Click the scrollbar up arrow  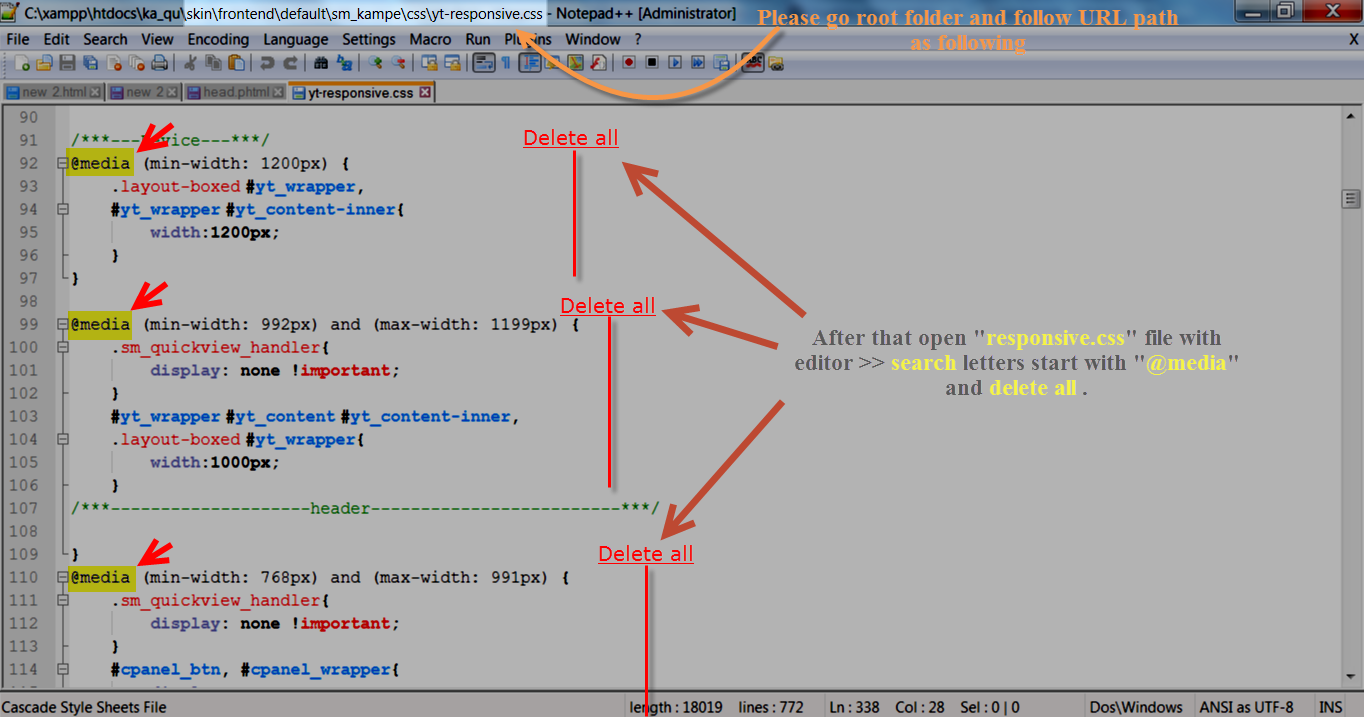click(x=1350, y=117)
